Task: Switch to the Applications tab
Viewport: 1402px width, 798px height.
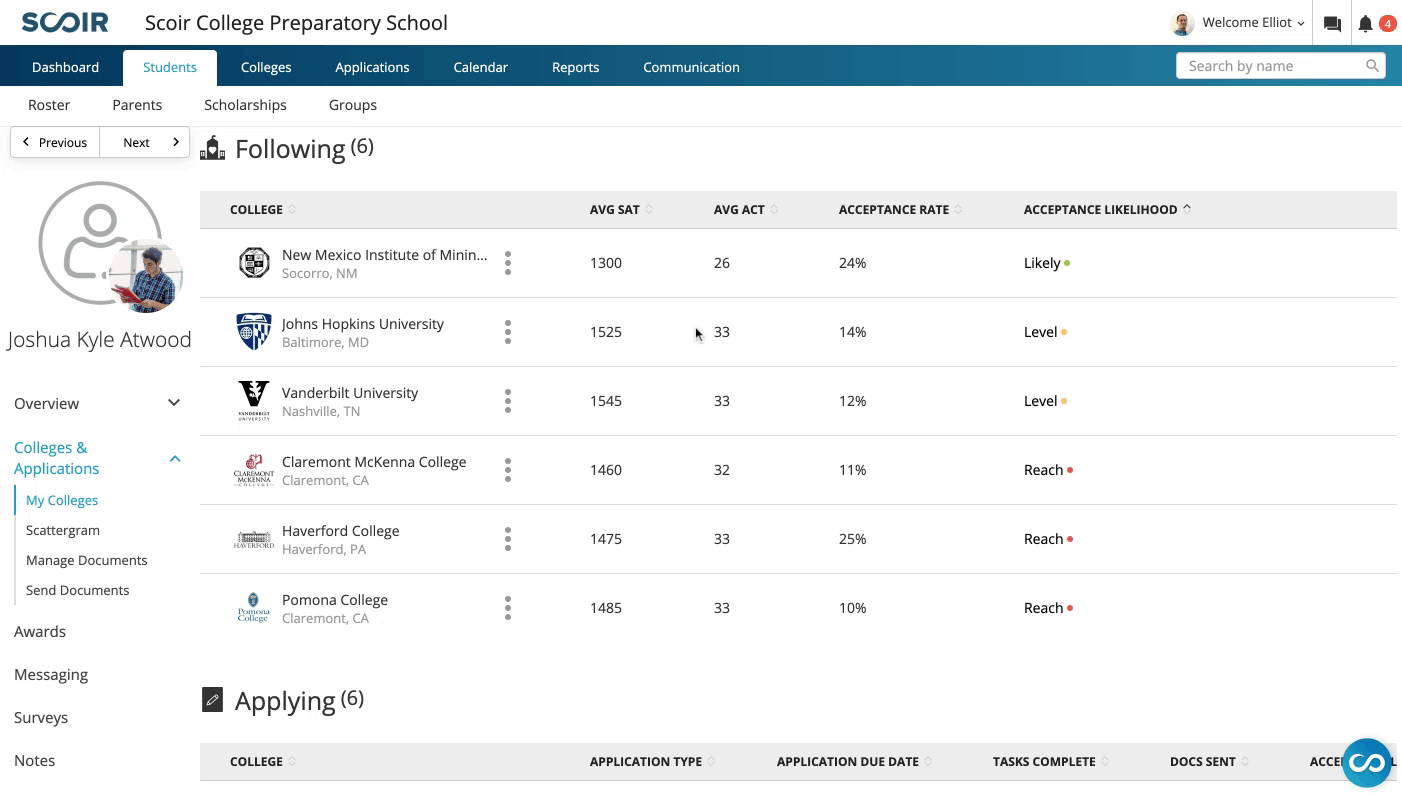Action: pyautogui.click(x=372, y=67)
